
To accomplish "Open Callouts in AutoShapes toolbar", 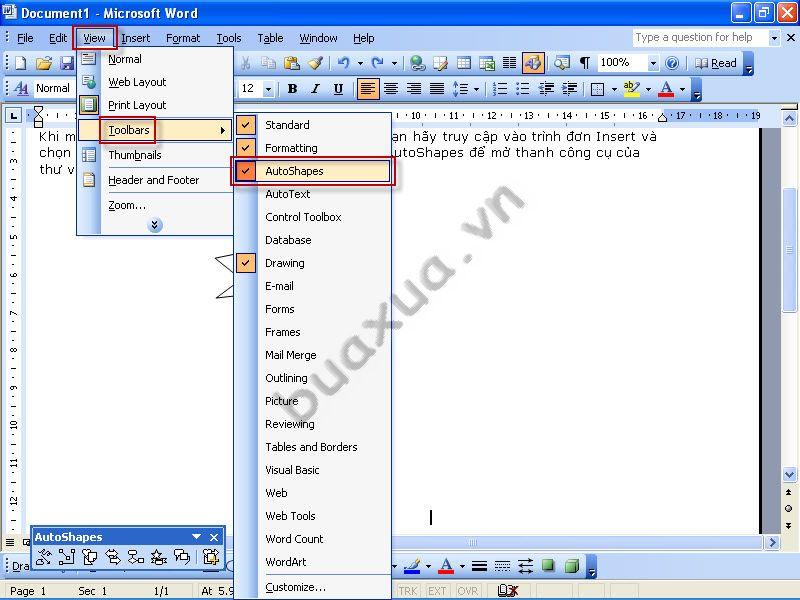I will pos(182,557).
